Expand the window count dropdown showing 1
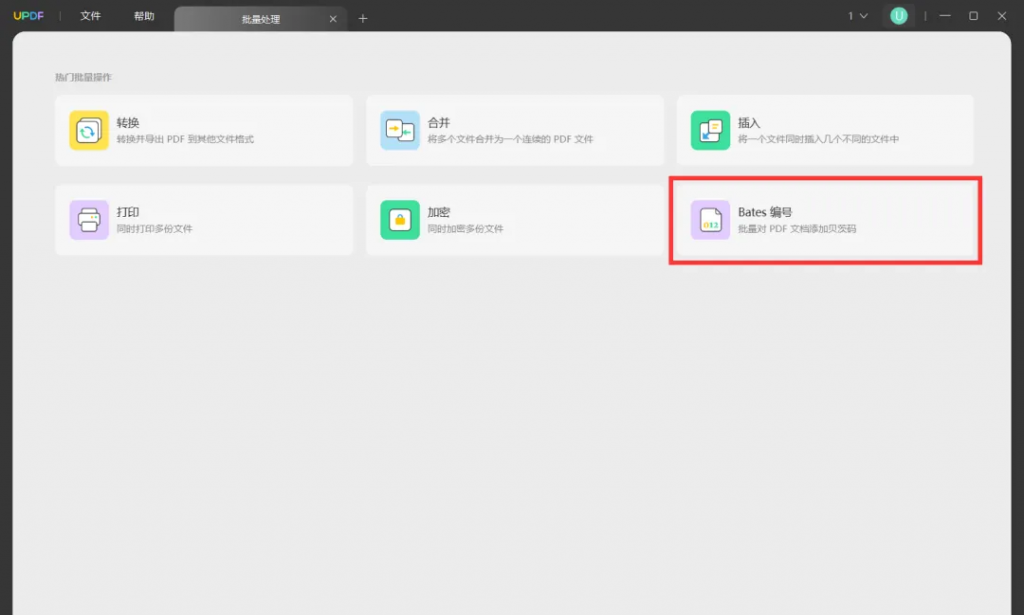 858,16
